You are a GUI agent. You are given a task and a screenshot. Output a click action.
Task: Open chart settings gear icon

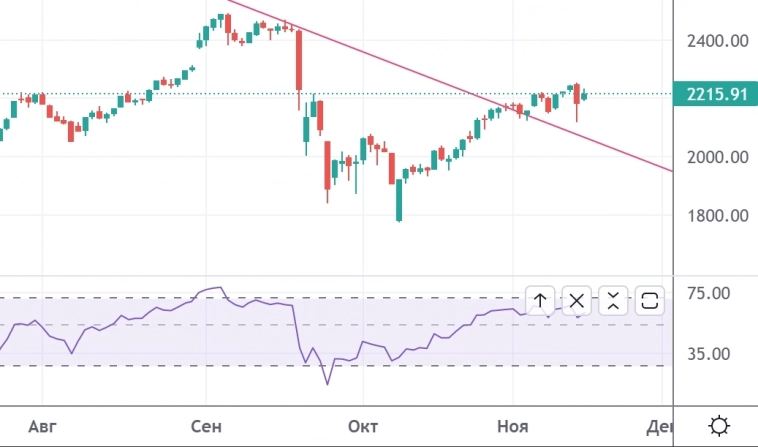pos(718,427)
